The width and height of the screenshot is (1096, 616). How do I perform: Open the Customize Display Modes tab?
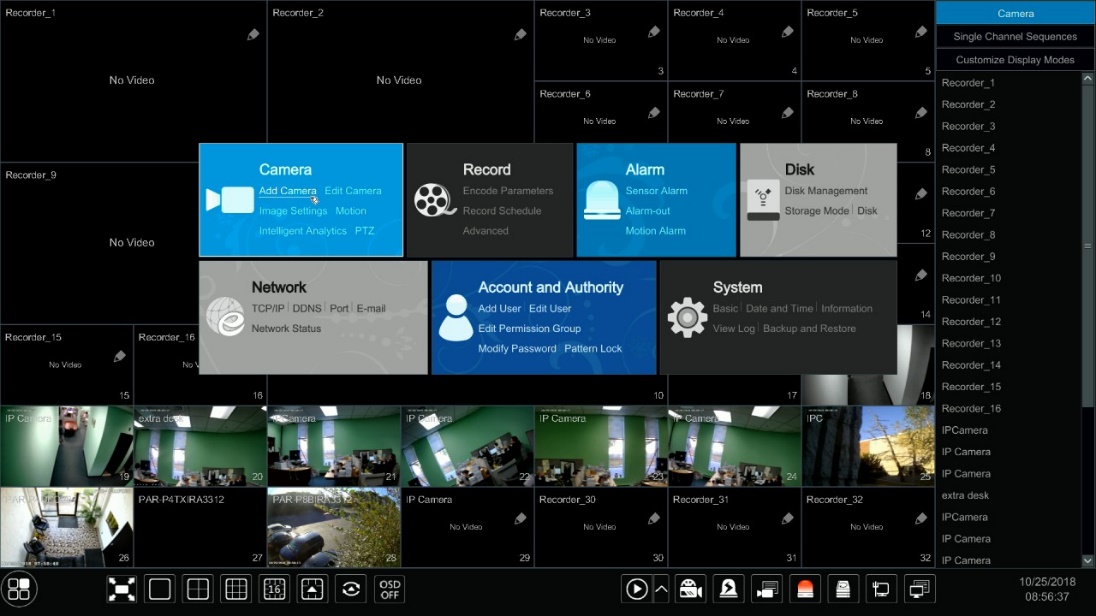[x=1015, y=60]
